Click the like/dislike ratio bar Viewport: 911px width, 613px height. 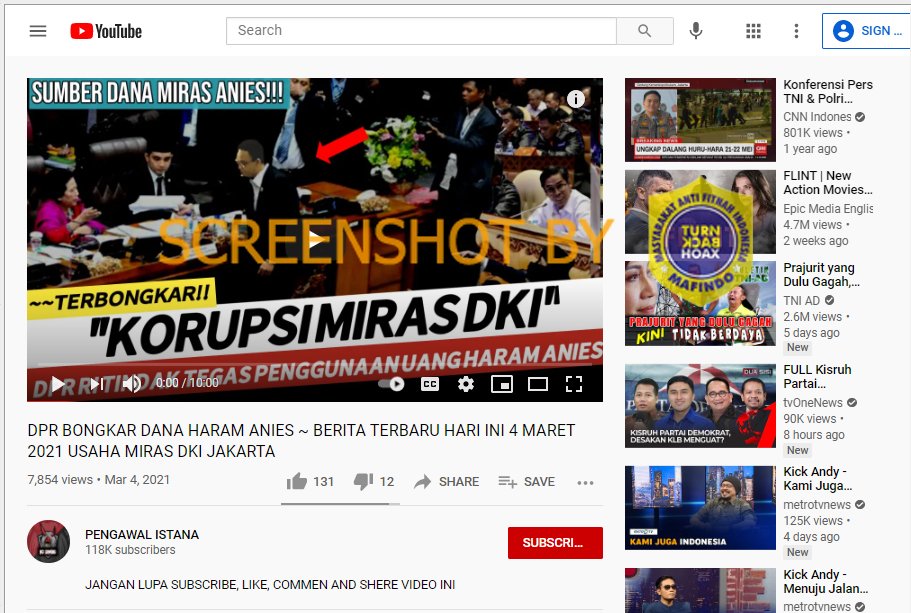click(x=340, y=504)
